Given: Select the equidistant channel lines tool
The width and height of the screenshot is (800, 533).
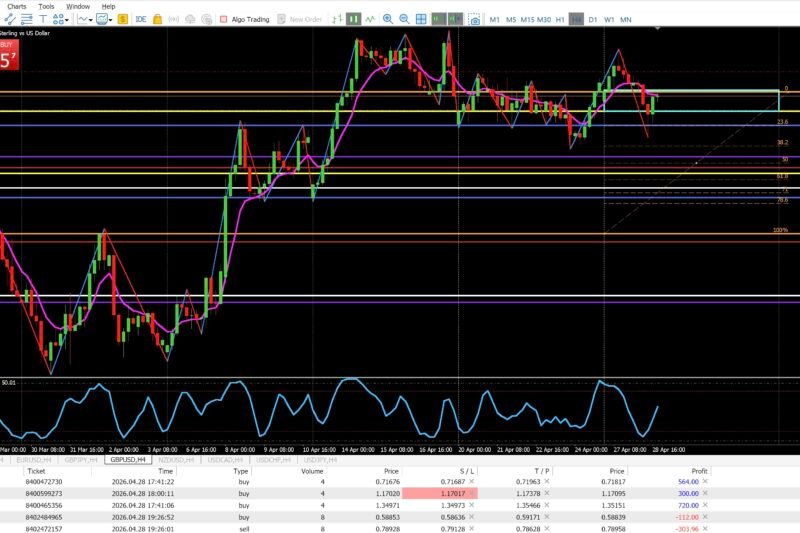Looking at the screenshot, I should click(27, 19).
